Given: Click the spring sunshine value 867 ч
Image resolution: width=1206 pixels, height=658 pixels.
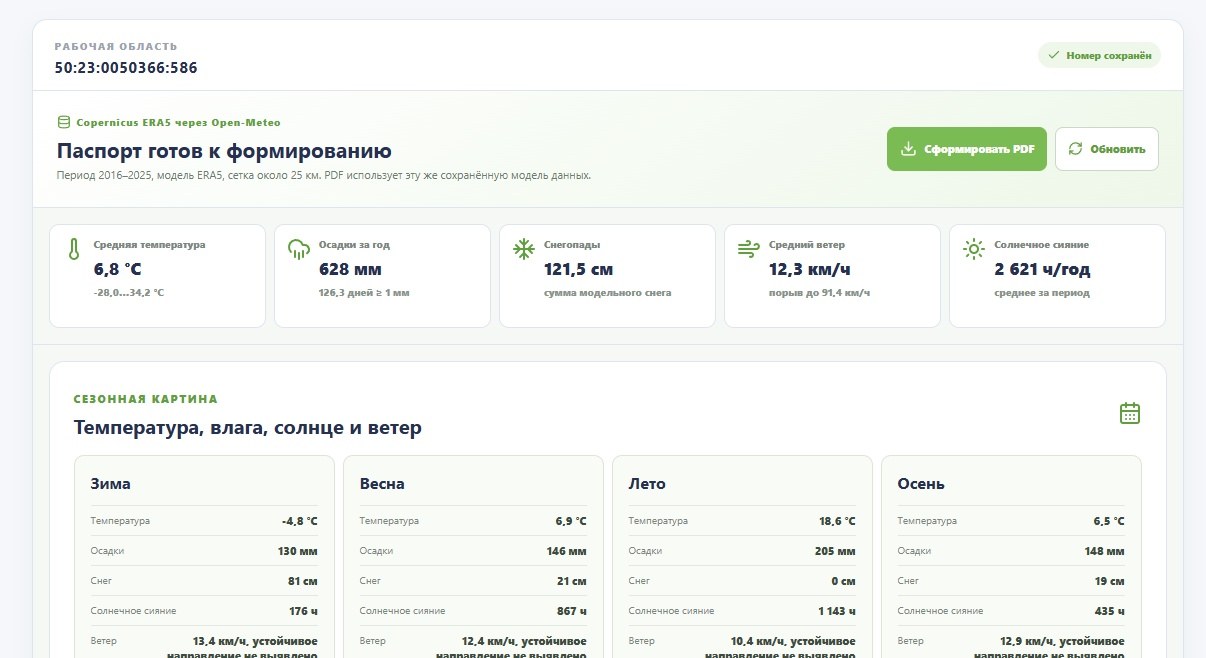Looking at the screenshot, I should pyautogui.click(x=572, y=611).
